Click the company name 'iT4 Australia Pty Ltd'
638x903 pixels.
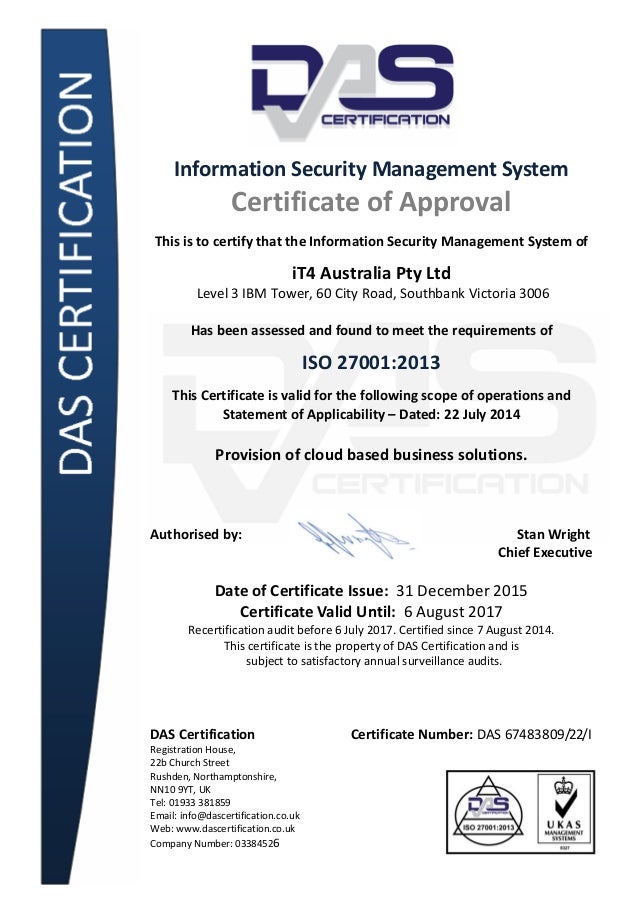click(x=371, y=272)
